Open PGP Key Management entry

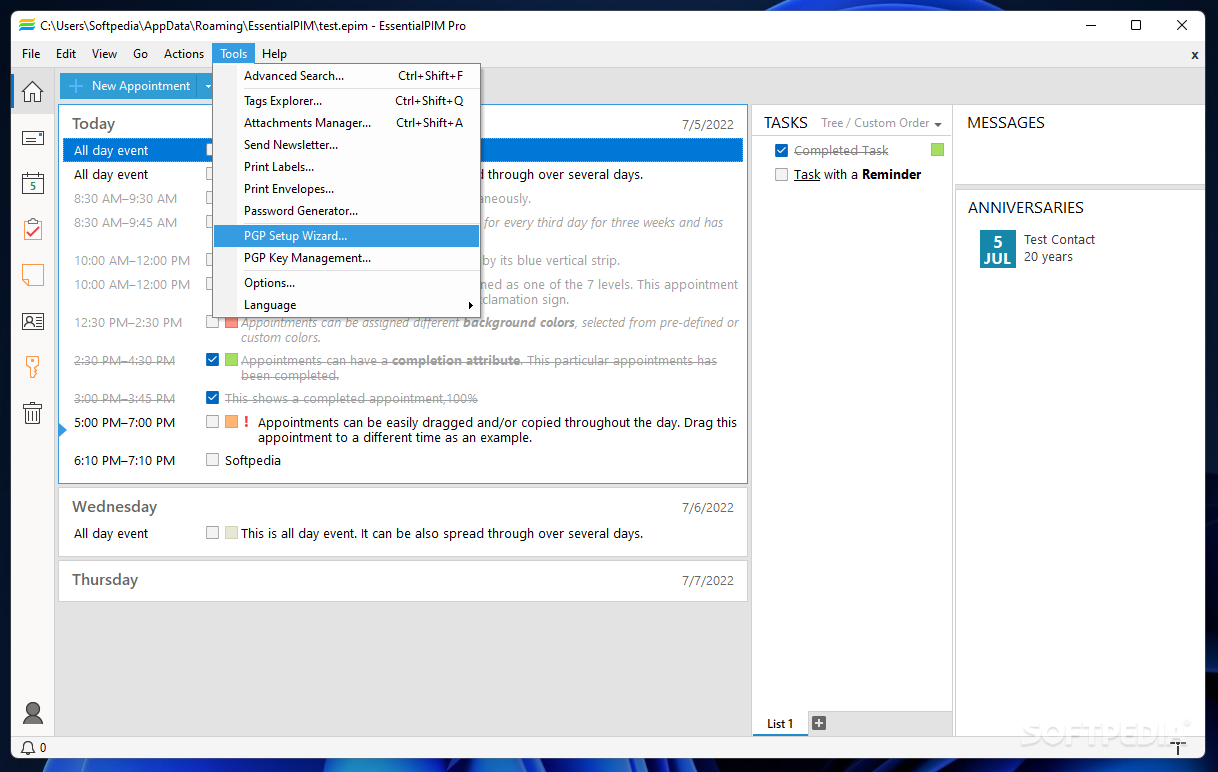click(x=346, y=258)
